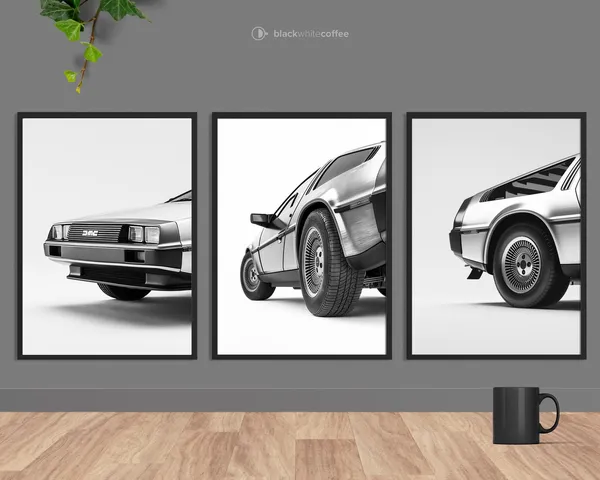Select the middle rear wheel close-up poster
Viewport: 600px width, 480px height.
coord(302,236)
